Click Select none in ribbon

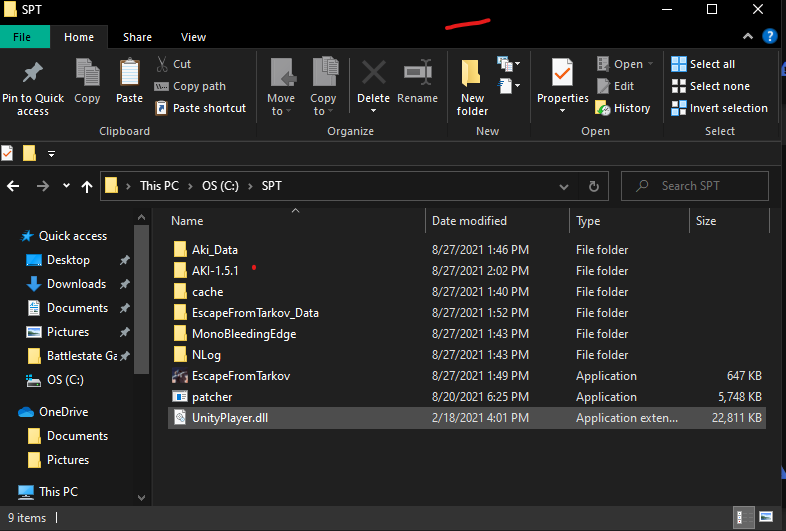[711, 86]
